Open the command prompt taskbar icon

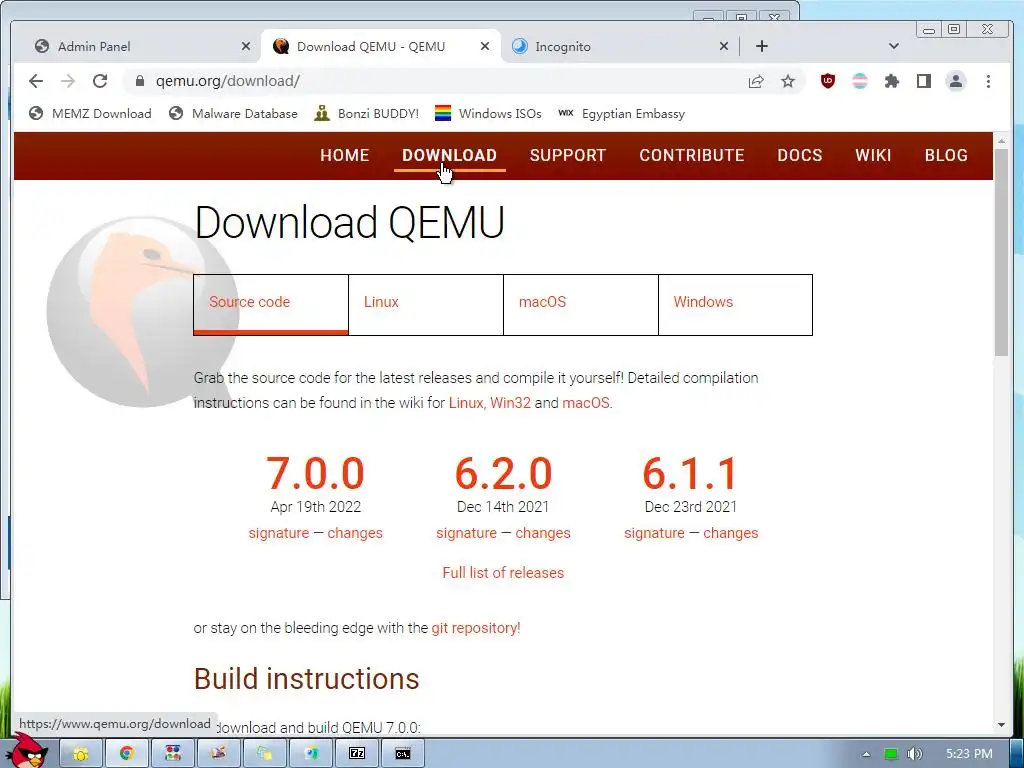pyautogui.click(x=402, y=753)
